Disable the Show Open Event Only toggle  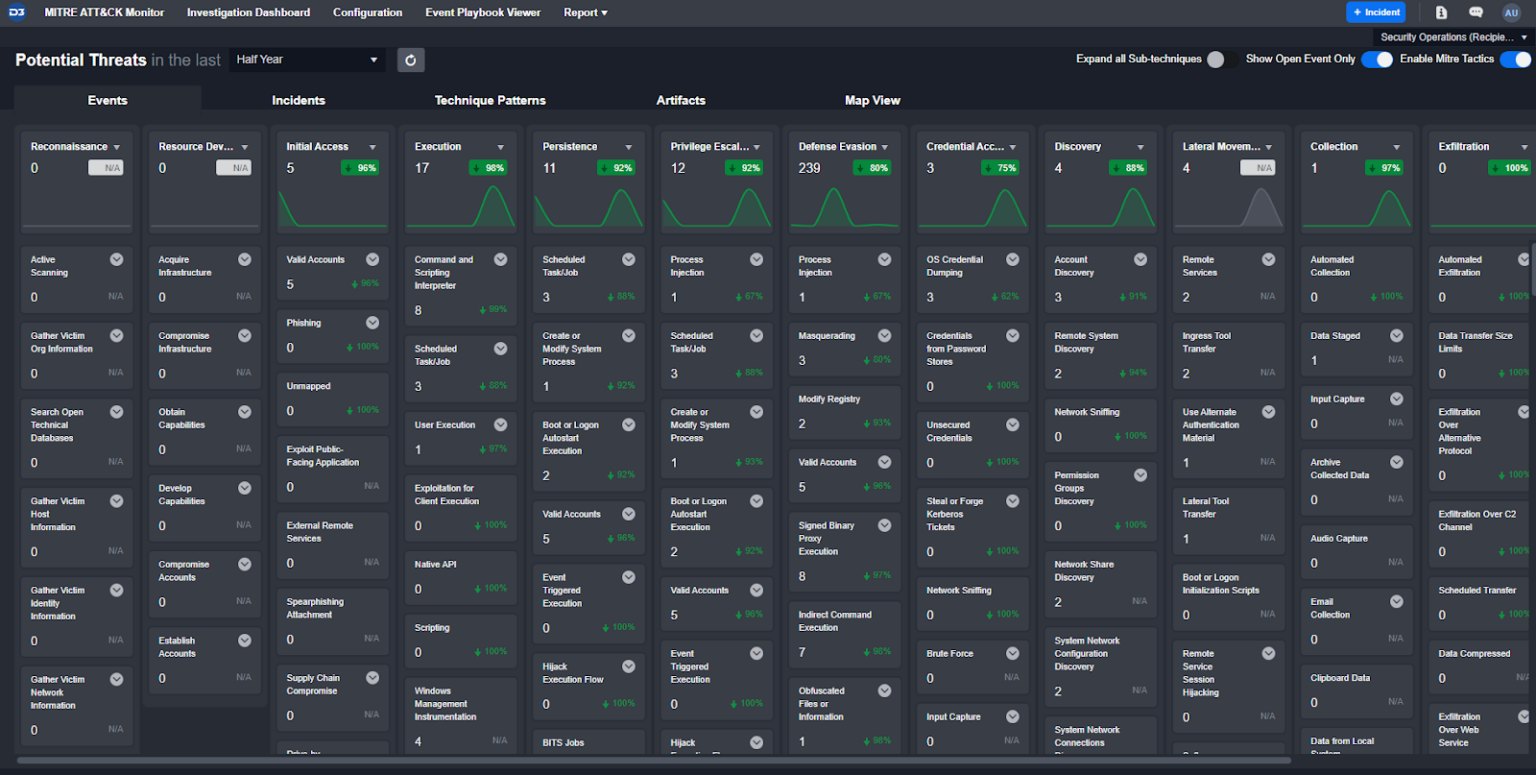[x=1377, y=59]
